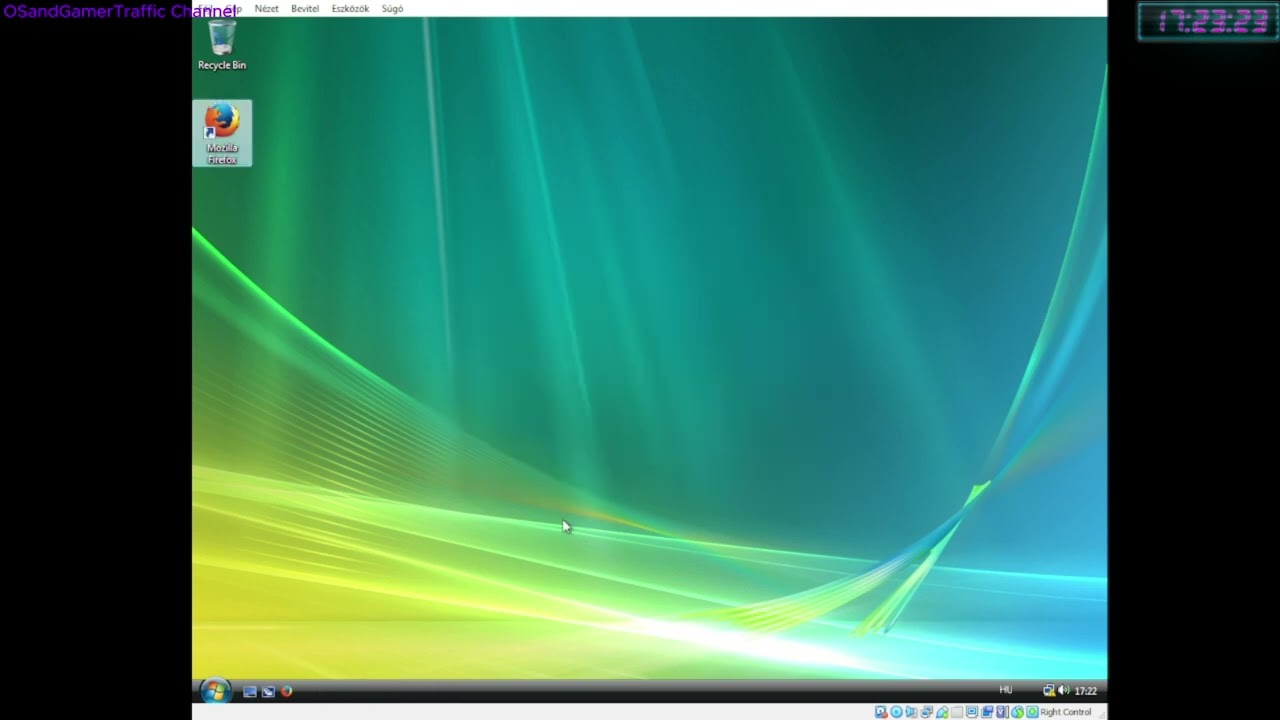Open the network status tray icon

(x=1049, y=690)
